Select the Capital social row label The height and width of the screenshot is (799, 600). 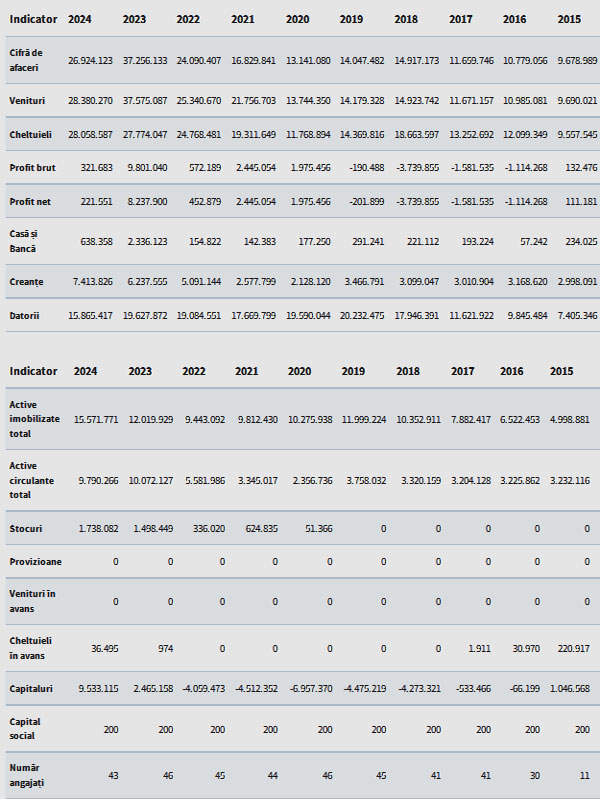point(25,729)
